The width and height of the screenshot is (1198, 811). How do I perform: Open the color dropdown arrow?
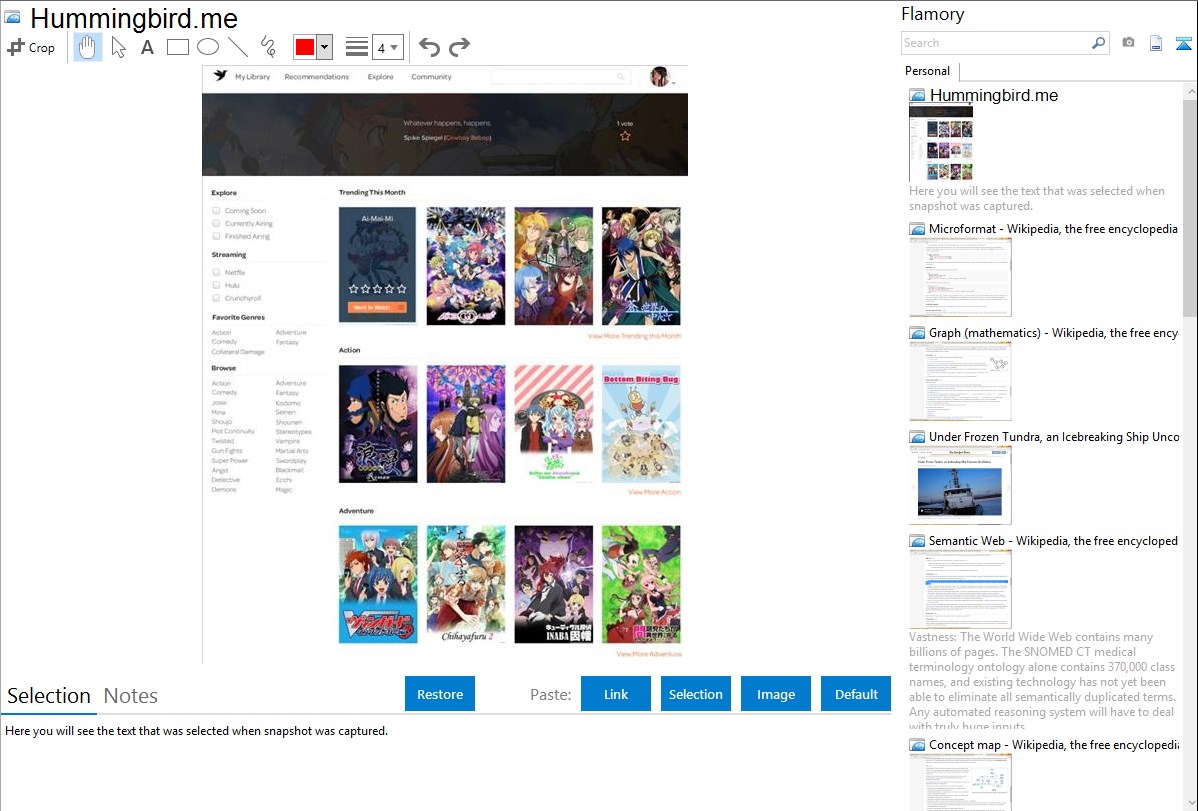[325, 47]
